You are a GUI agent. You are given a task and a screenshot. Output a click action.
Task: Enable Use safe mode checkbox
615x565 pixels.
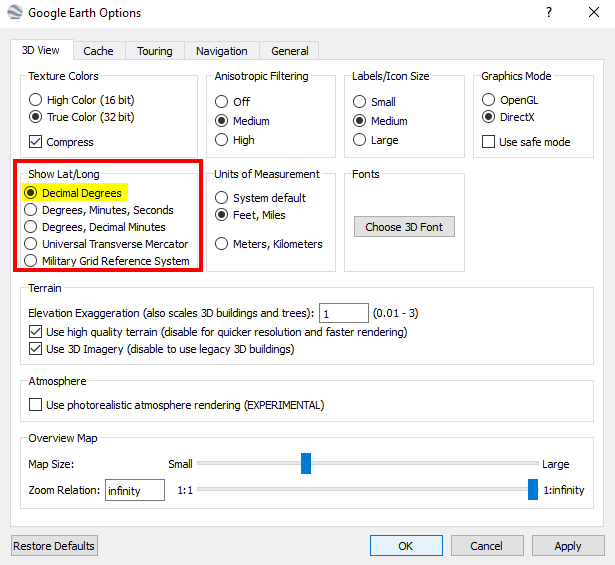(x=488, y=142)
